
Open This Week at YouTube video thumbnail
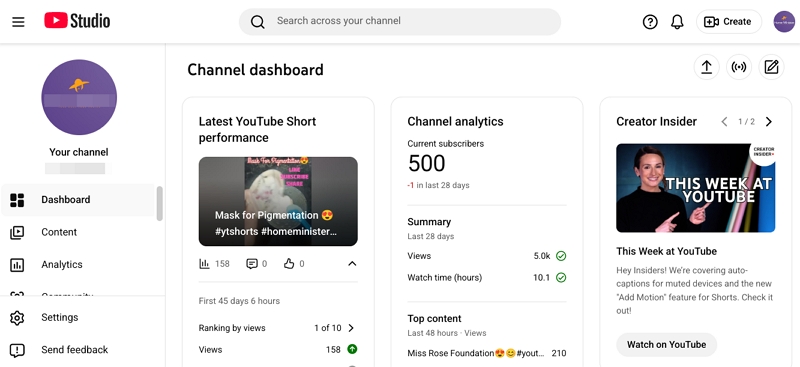(695, 188)
